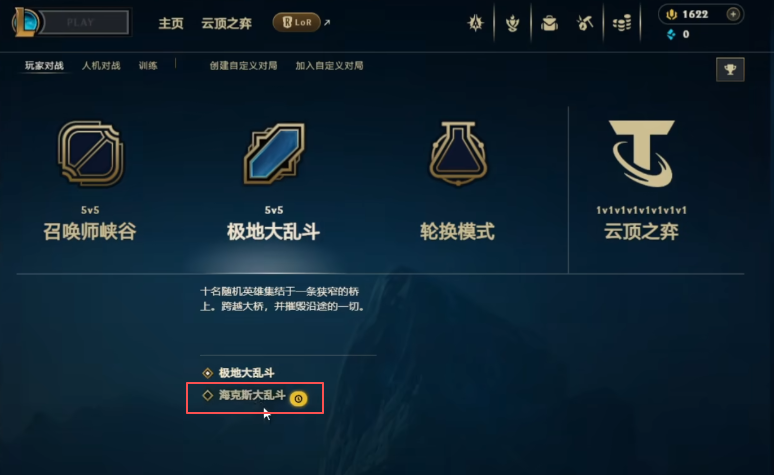This screenshot has width=774, height=475.
Task: Launch the LoR button
Action: click(x=297, y=22)
